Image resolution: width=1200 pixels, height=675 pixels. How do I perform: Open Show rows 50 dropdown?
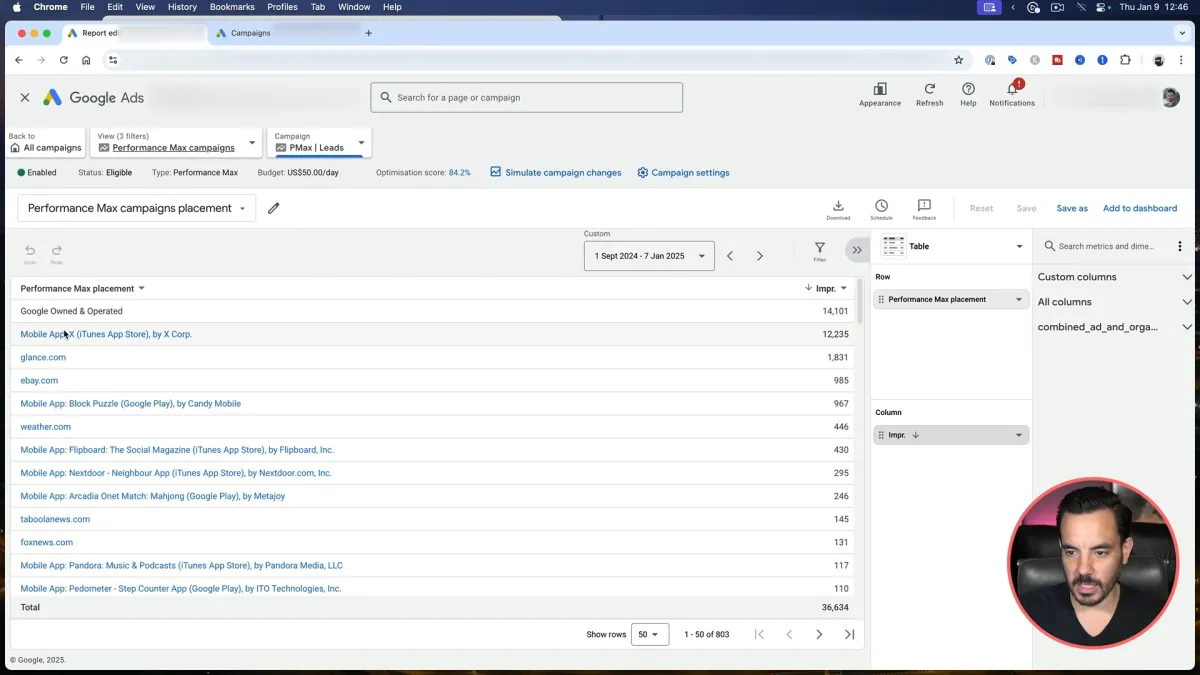click(650, 634)
